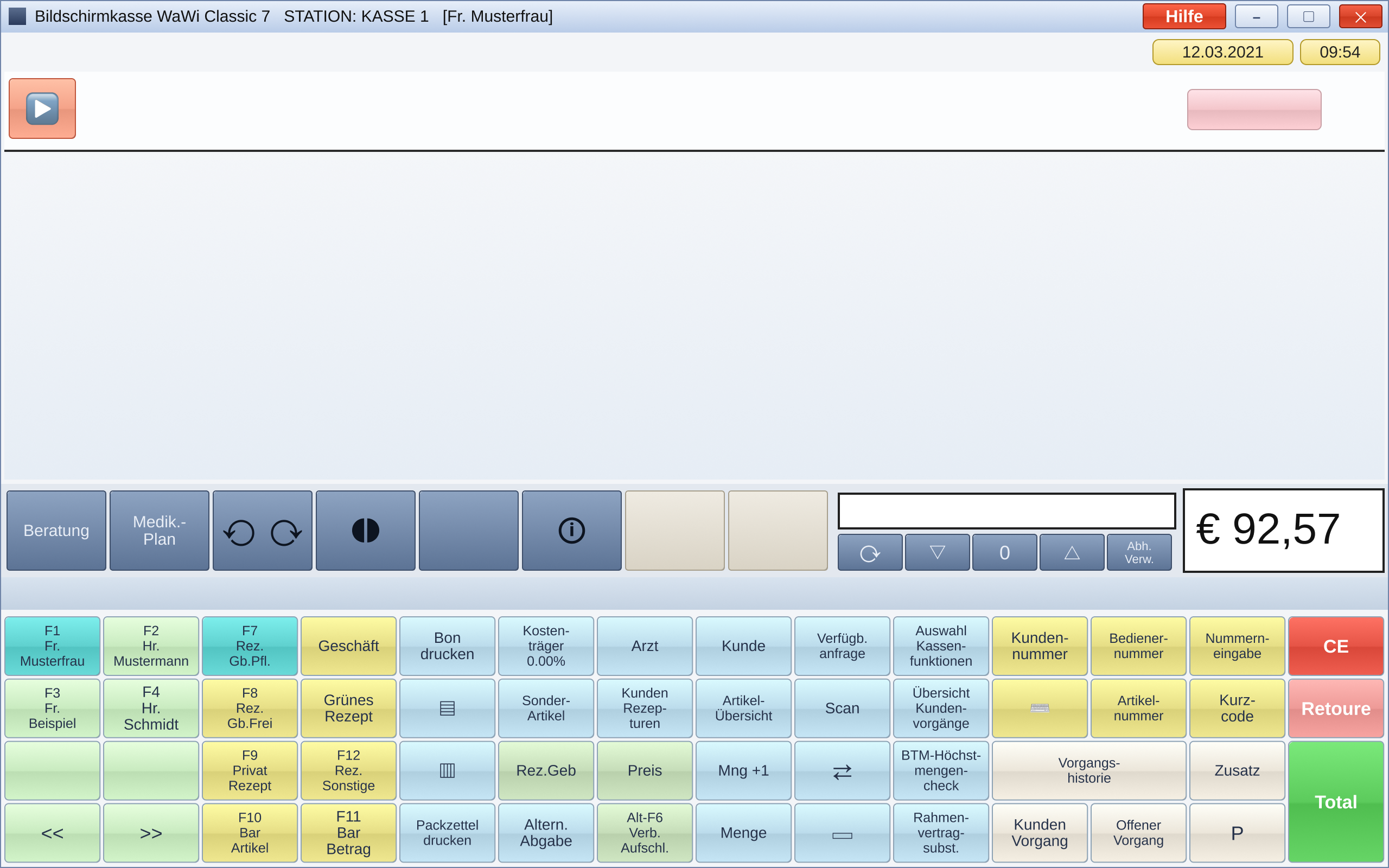The width and height of the screenshot is (1389, 868).
Task: Select operator F3 Fr. Beispiel
Action: coord(52,709)
